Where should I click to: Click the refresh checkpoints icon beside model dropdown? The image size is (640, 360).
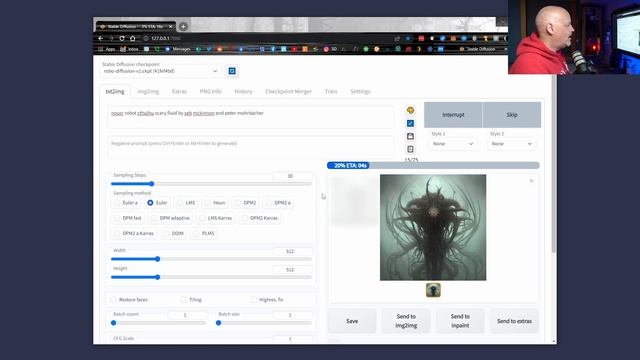pyautogui.click(x=232, y=71)
